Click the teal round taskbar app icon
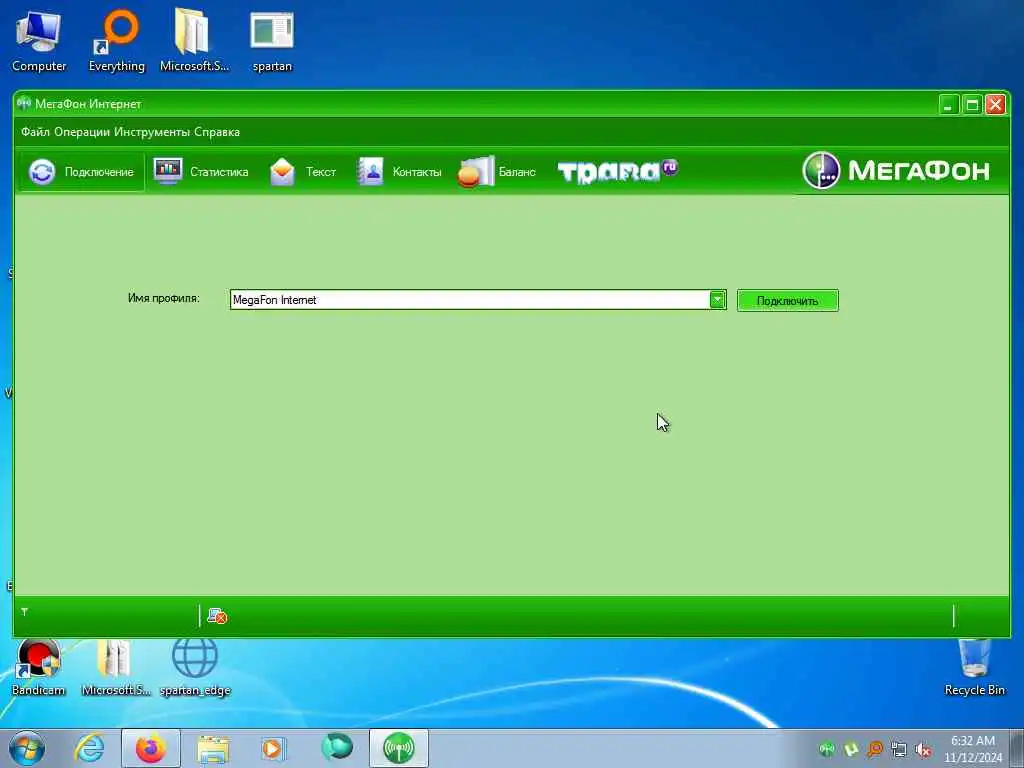1024x768 pixels. (337, 747)
